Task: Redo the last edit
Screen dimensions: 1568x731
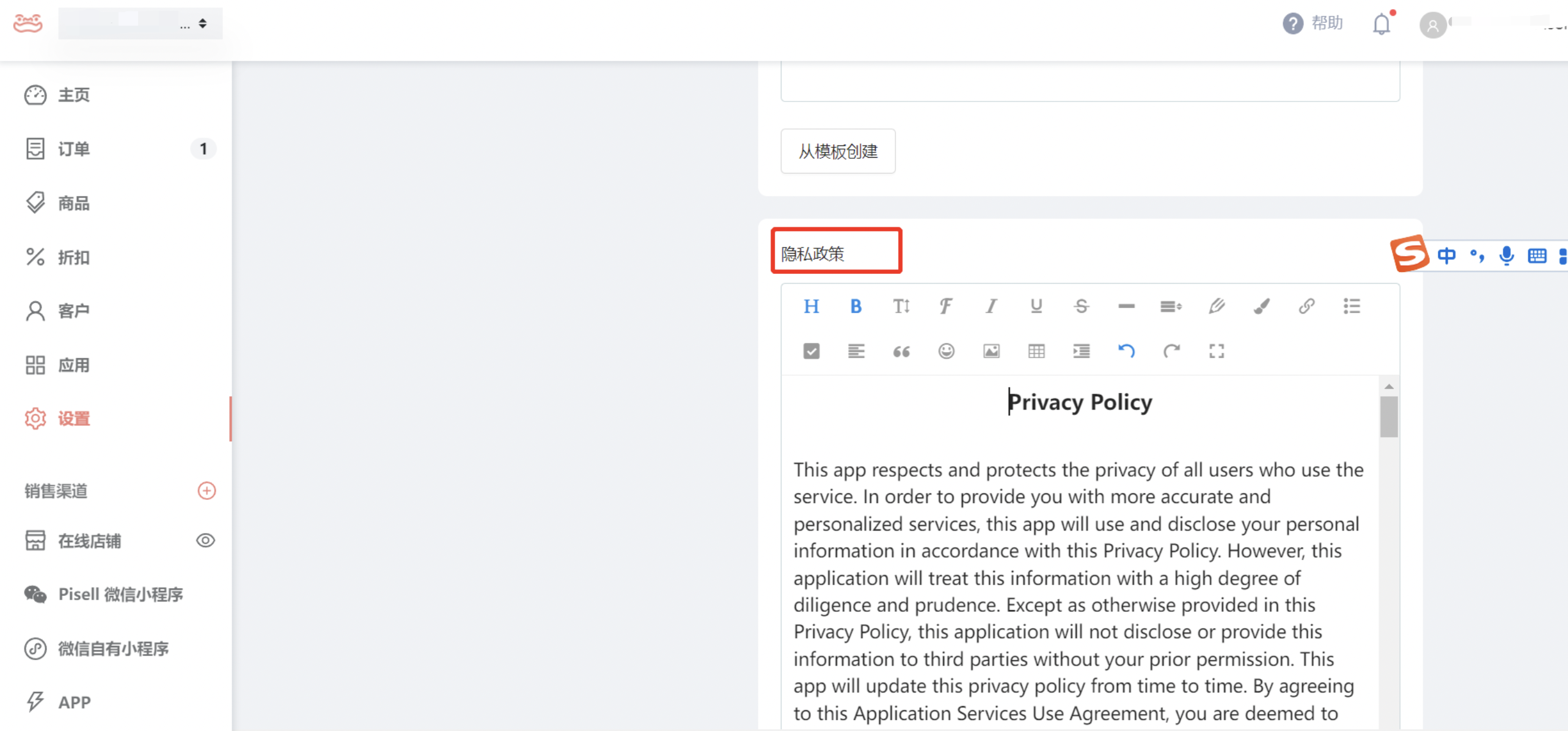Action: [1171, 351]
